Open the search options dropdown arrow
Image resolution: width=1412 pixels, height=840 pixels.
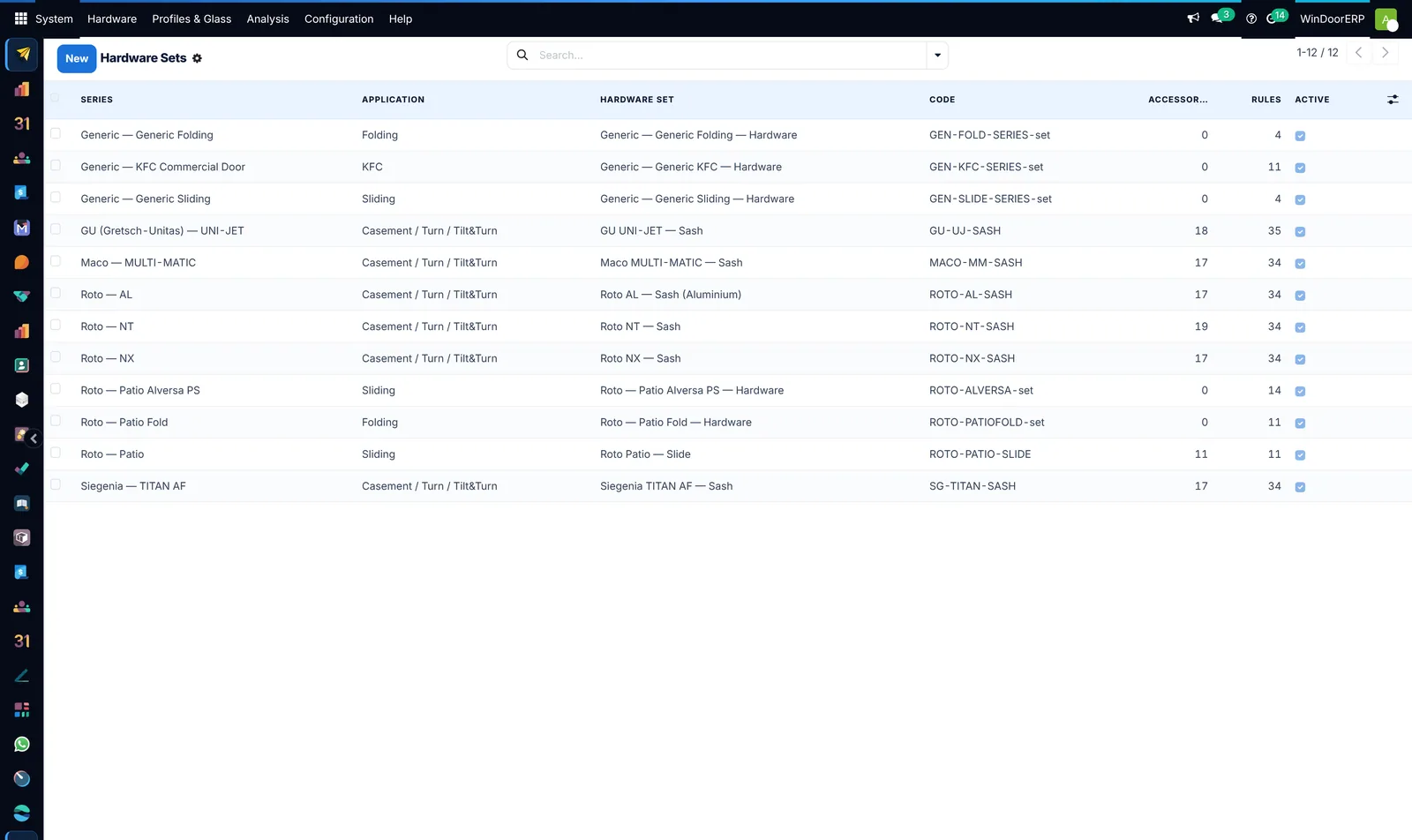pos(937,55)
